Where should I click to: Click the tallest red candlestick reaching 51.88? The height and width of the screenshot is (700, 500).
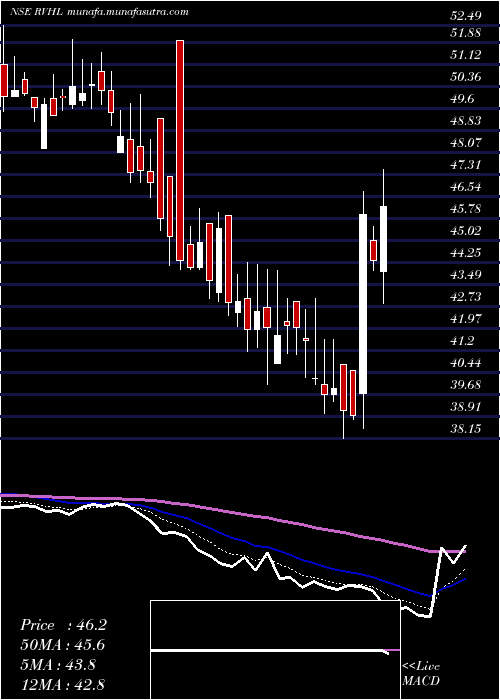180,150
